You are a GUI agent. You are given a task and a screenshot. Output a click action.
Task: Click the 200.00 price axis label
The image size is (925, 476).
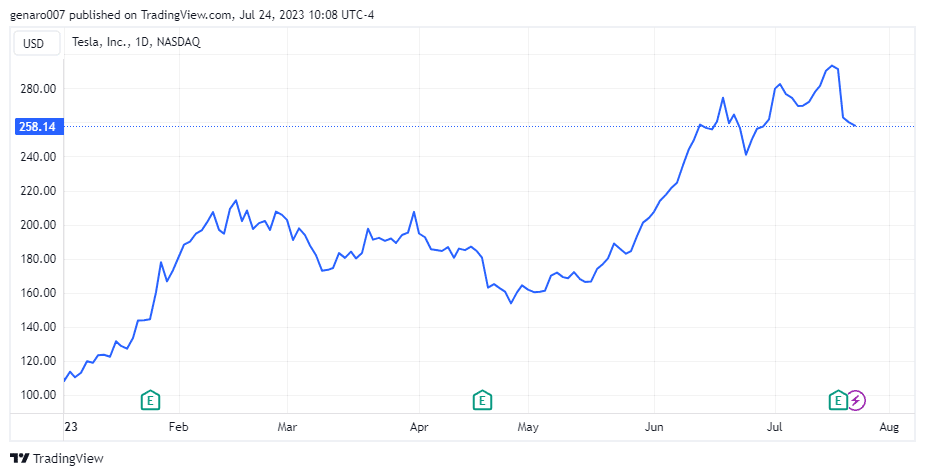click(x=39, y=225)
